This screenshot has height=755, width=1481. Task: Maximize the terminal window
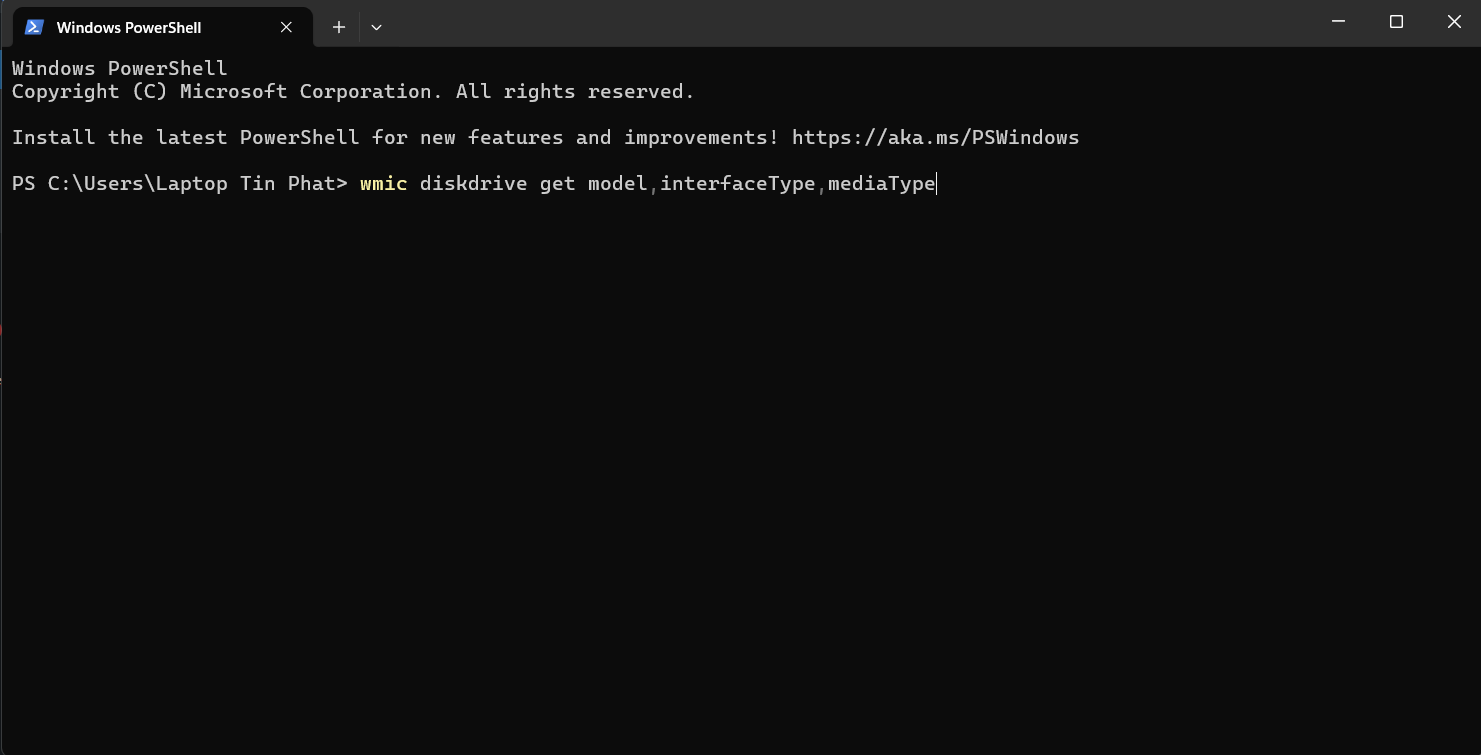(1396, 22)
